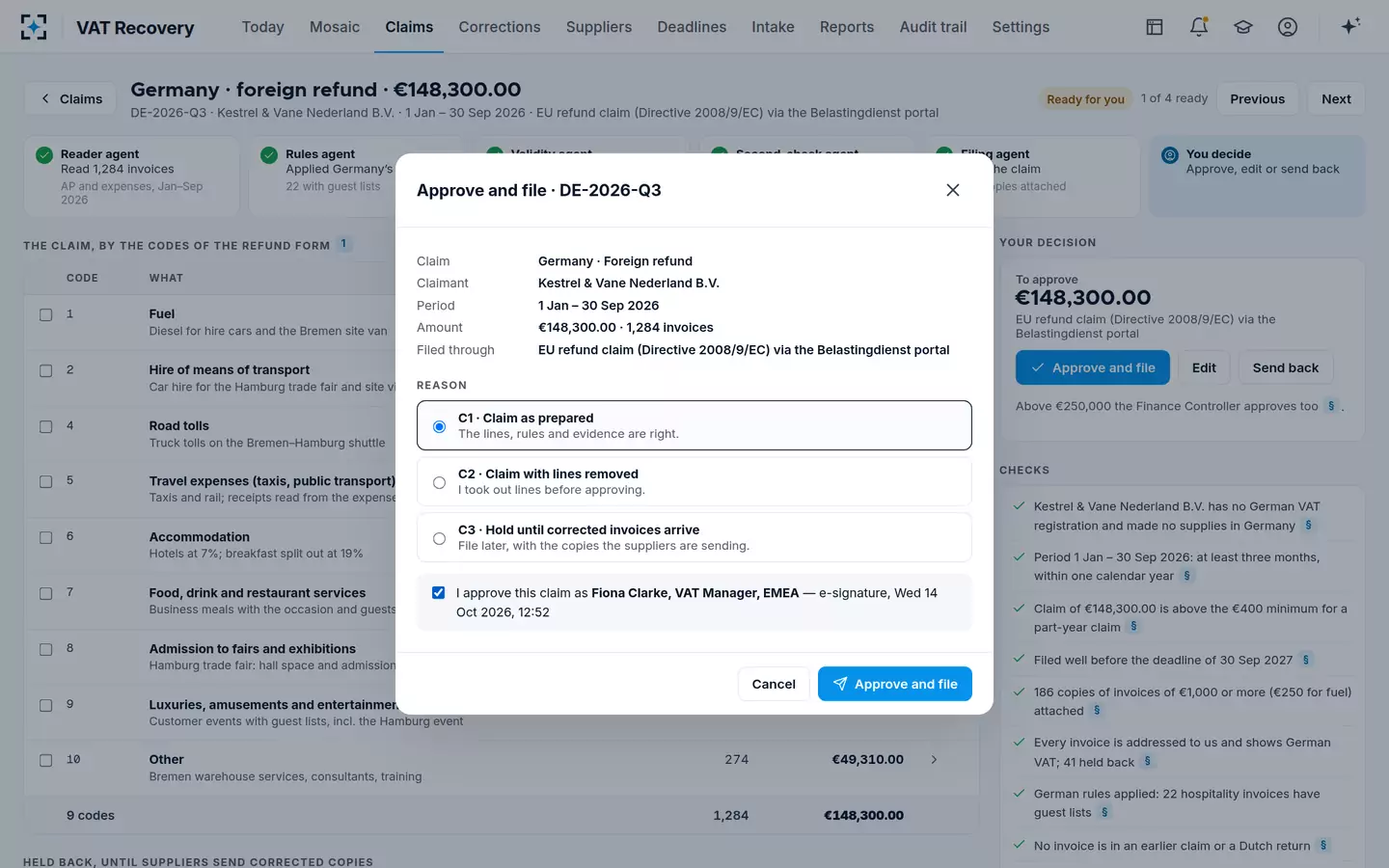Screen dimensions: 1389x868
Task: Open the § reference for 41 held back
Action: [1147, 762]
